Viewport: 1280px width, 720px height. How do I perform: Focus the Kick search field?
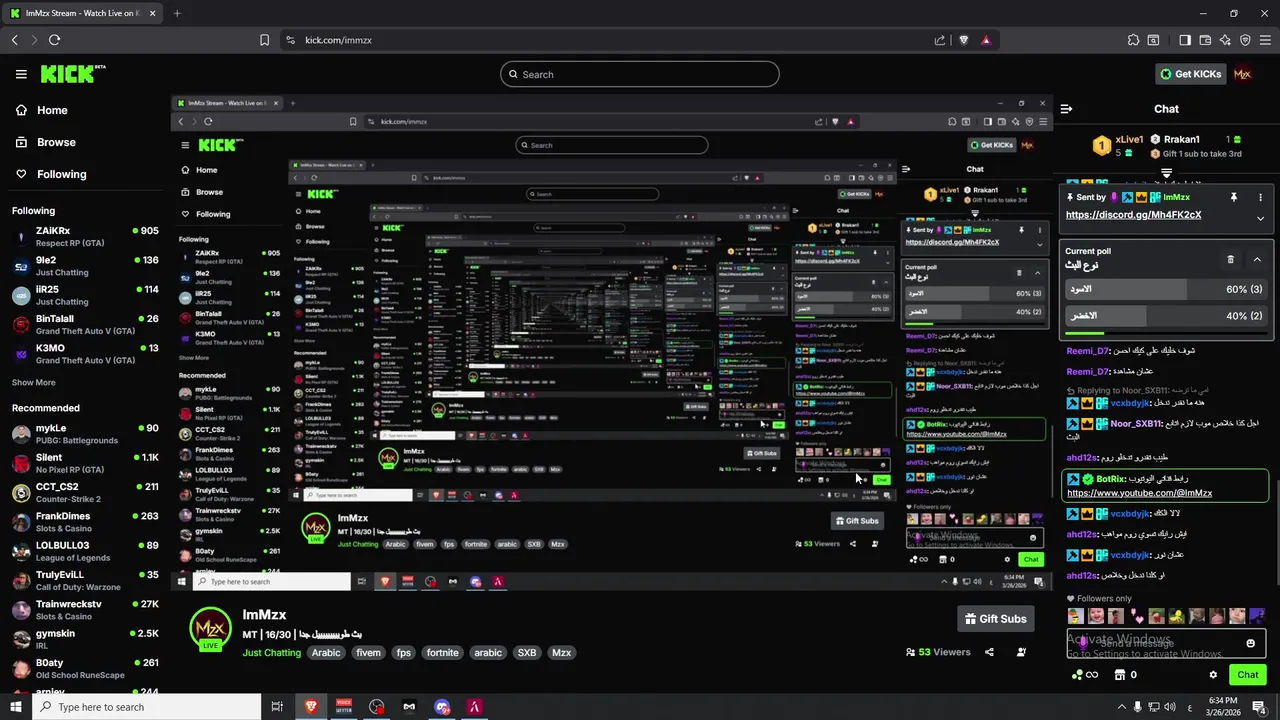coord(640,74)
